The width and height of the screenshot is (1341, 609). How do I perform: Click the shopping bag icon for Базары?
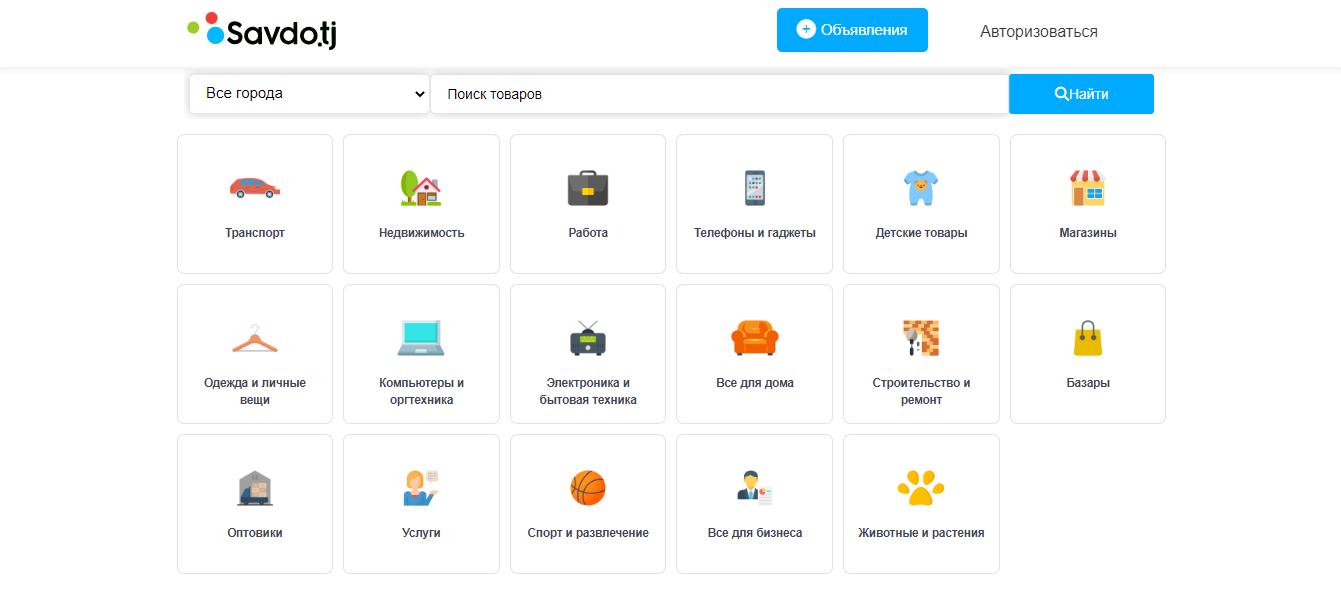[1087, 337]
